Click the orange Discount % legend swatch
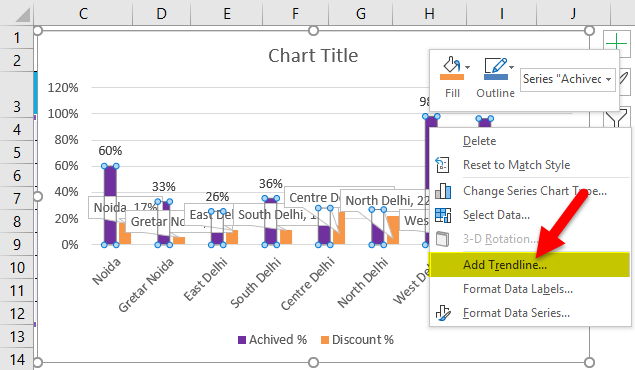Viewport: 635px width, 370px height. [325, 340]
